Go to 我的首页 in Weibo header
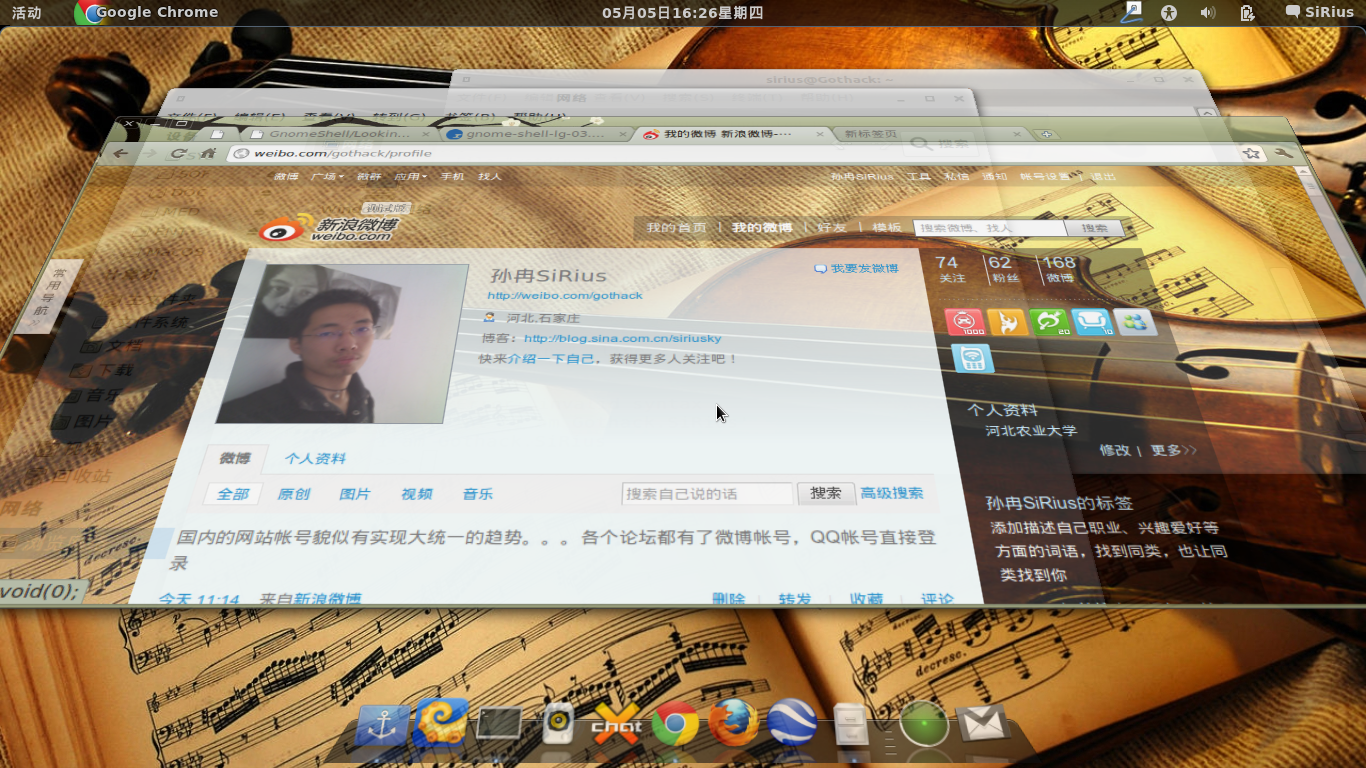 click(676, 228)
